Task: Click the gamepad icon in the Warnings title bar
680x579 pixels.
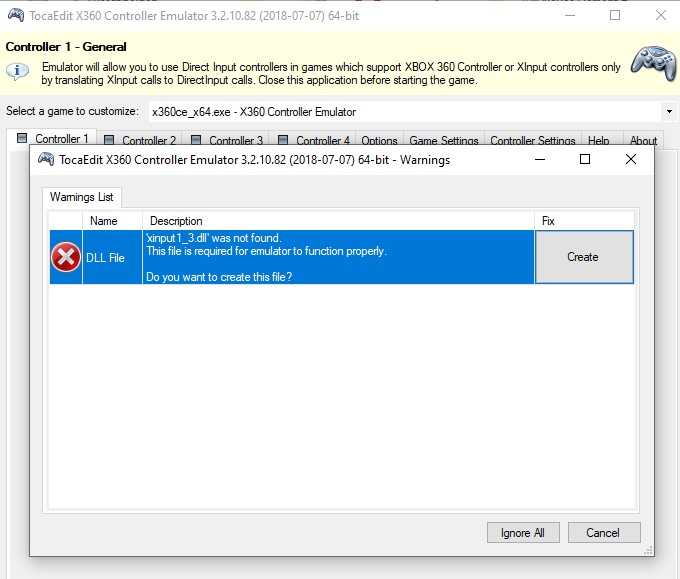Action: 46,159
